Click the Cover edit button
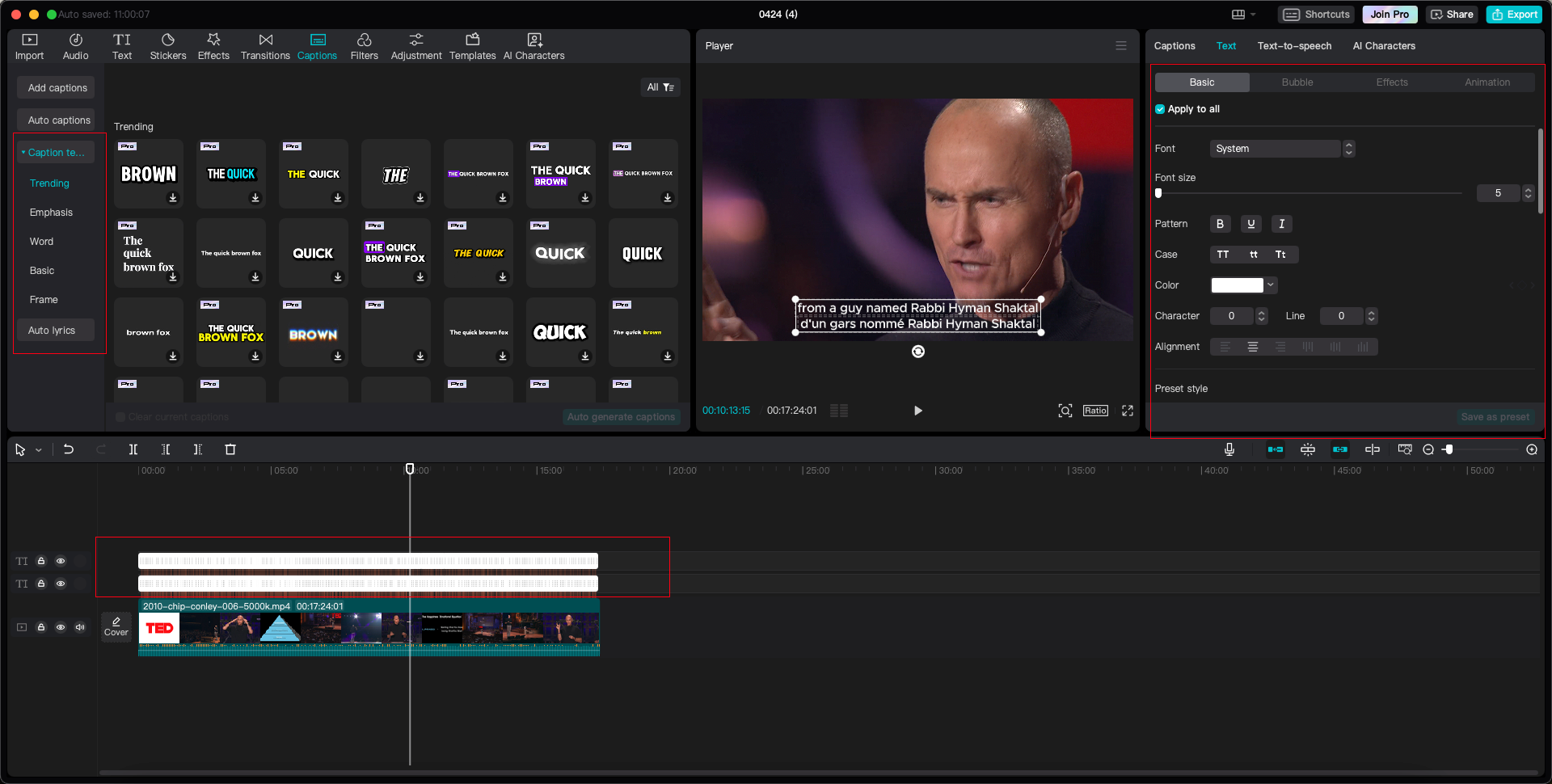1552x784 pixels. click(116, 626)
